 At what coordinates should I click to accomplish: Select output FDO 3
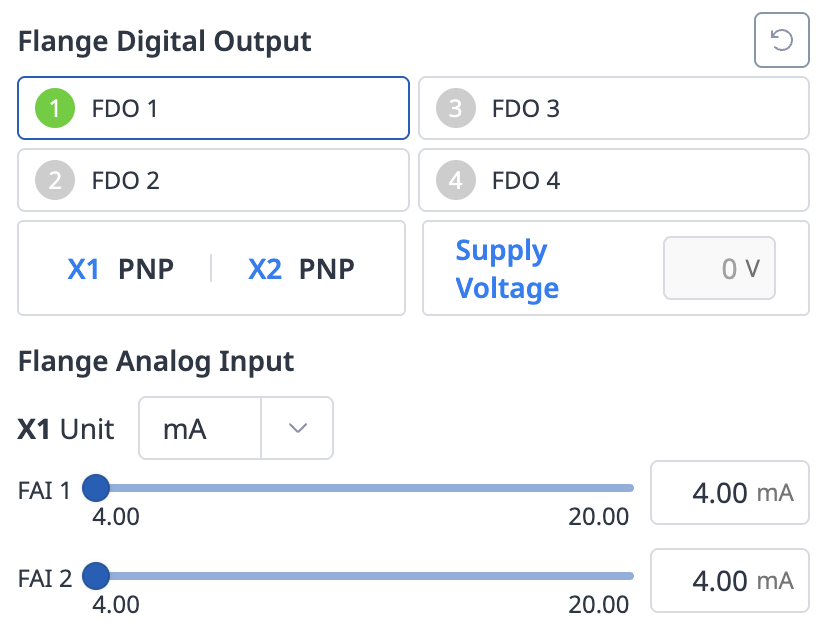pos(614,108)
